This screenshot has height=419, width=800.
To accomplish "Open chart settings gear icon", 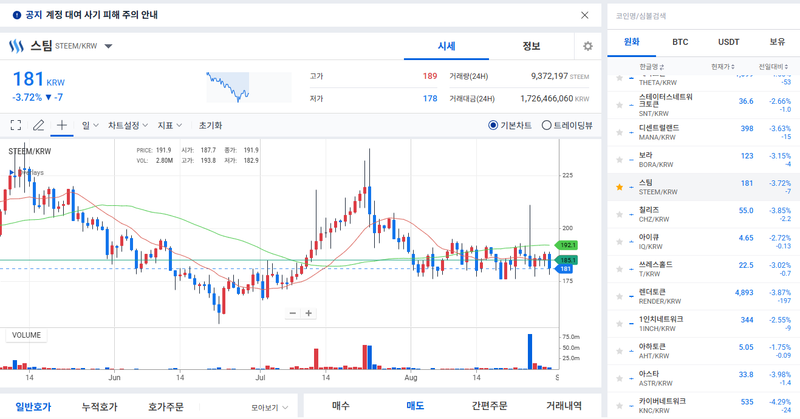I will point(588,46).
